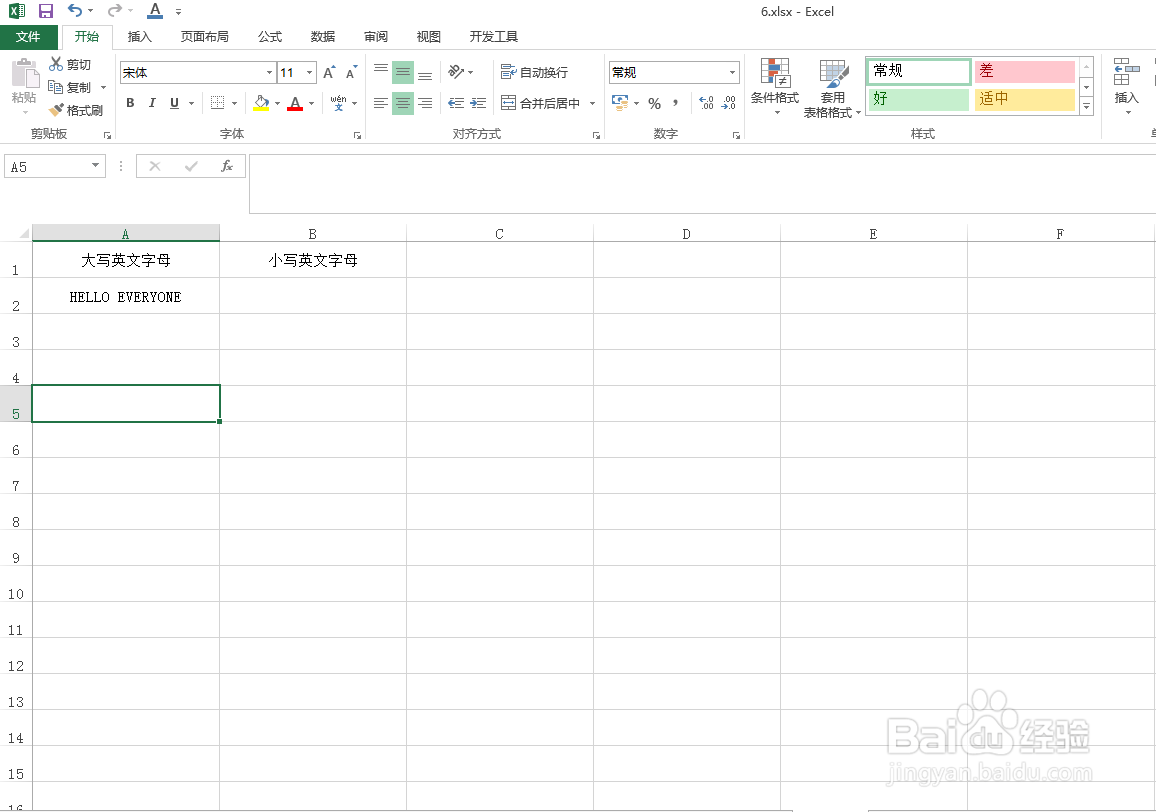The width and height of the screenshot is (1156, 812).
Task: Click the Copy (复制) icon
Action: point(55,87)
